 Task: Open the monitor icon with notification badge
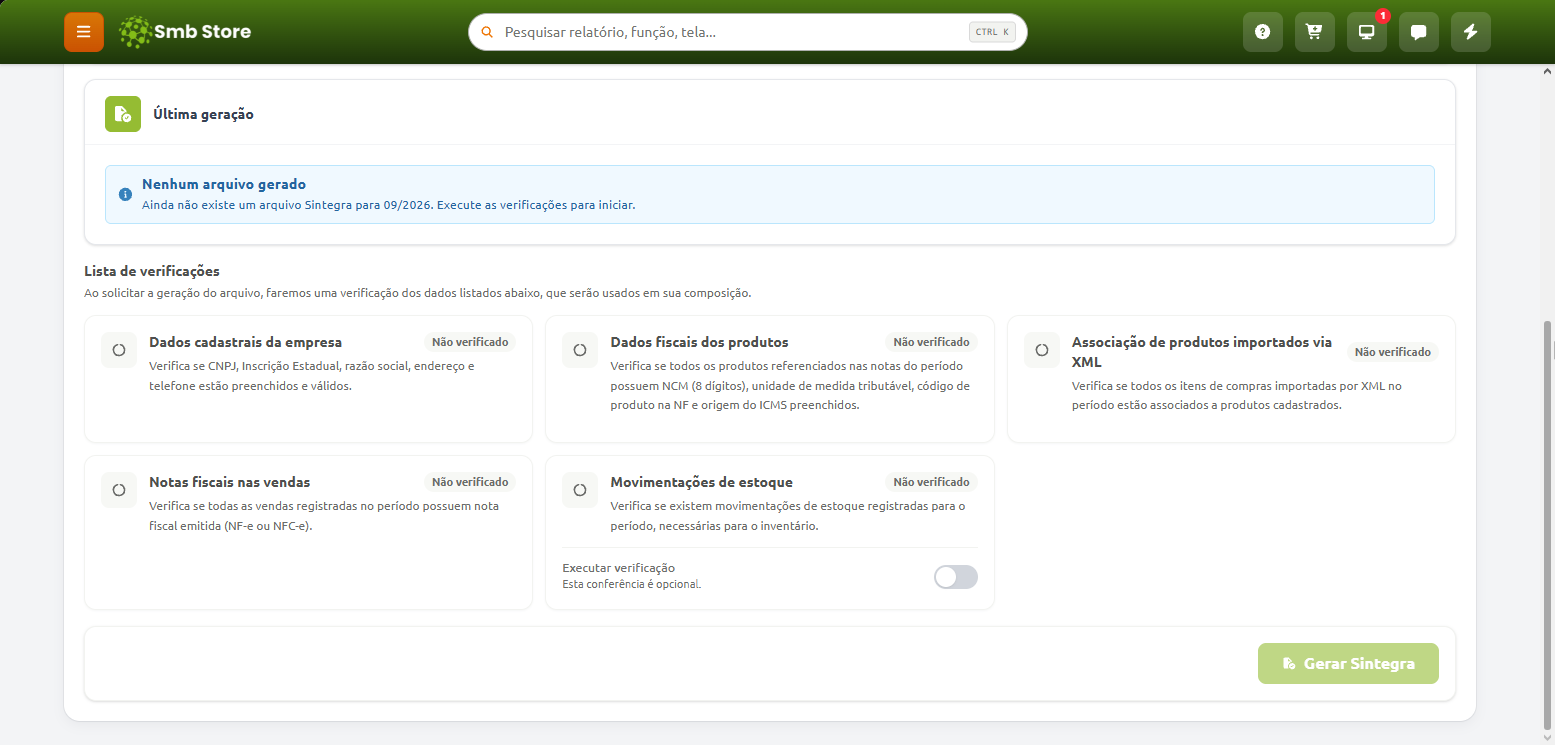[1367, 32]
